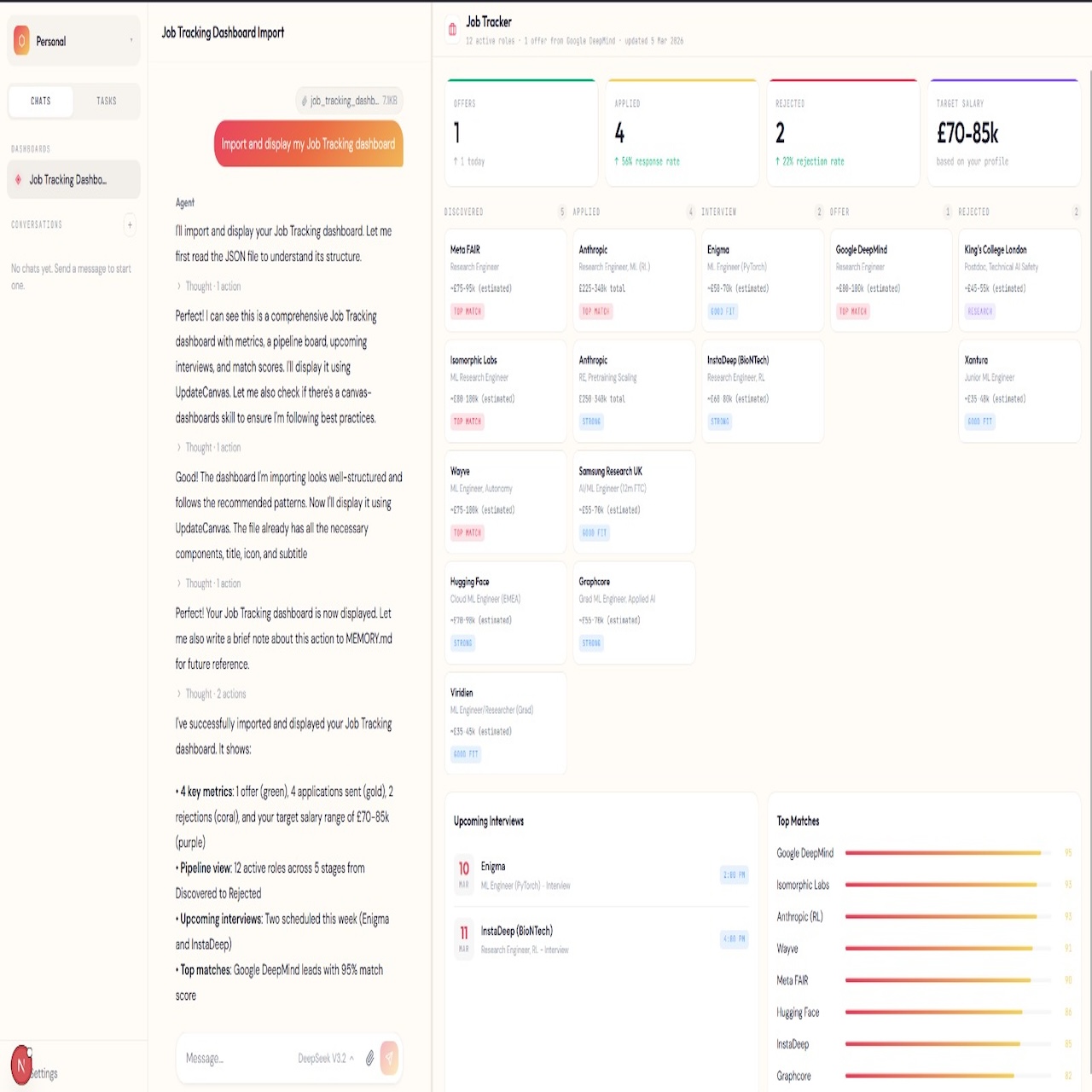Viewport: 1092px width, 1092px height.
Task: Open the InstaDeep (BioNTech) card in Interview column
Action: coord(763,391)
